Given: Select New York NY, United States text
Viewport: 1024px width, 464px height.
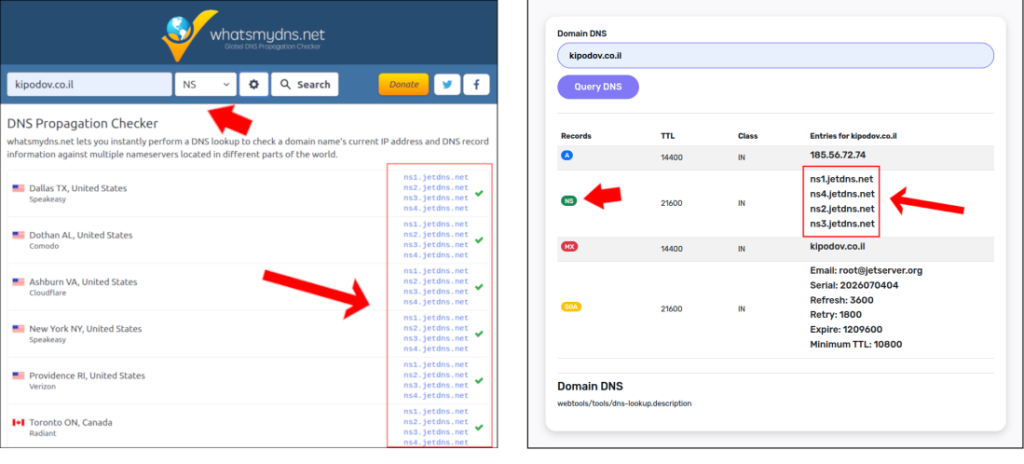Looking at the screenshot, I should pyautogui.click(x=86, y=329).
